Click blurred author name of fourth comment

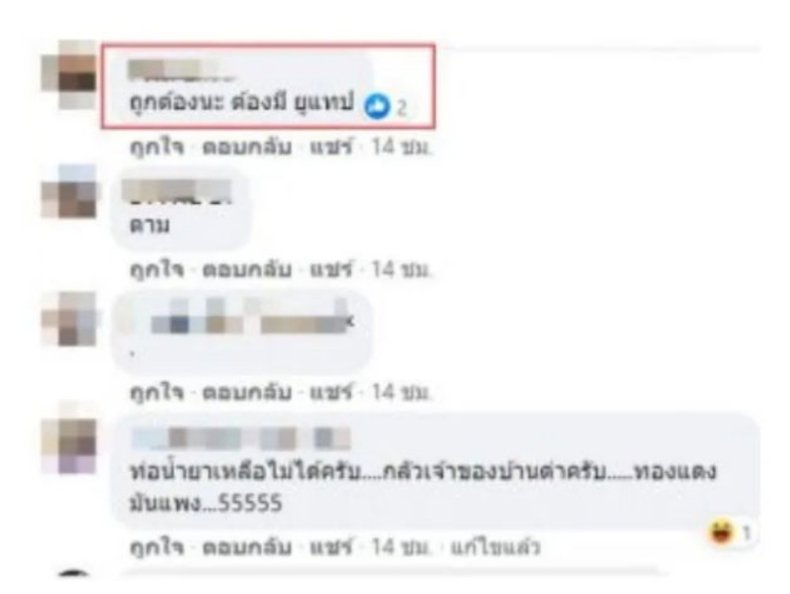click(241, 438)
